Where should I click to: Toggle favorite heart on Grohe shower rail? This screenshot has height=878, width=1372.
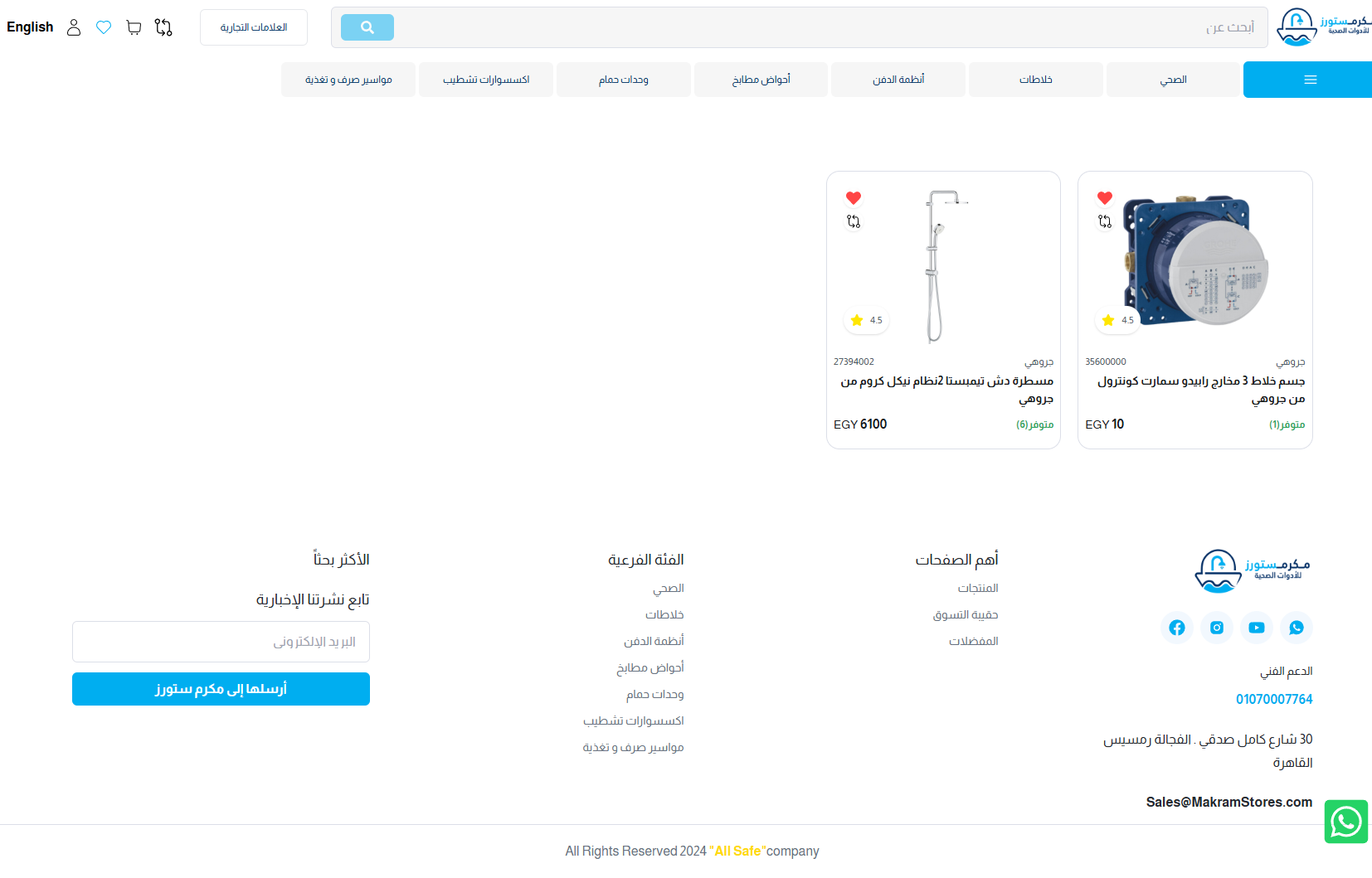853,198
